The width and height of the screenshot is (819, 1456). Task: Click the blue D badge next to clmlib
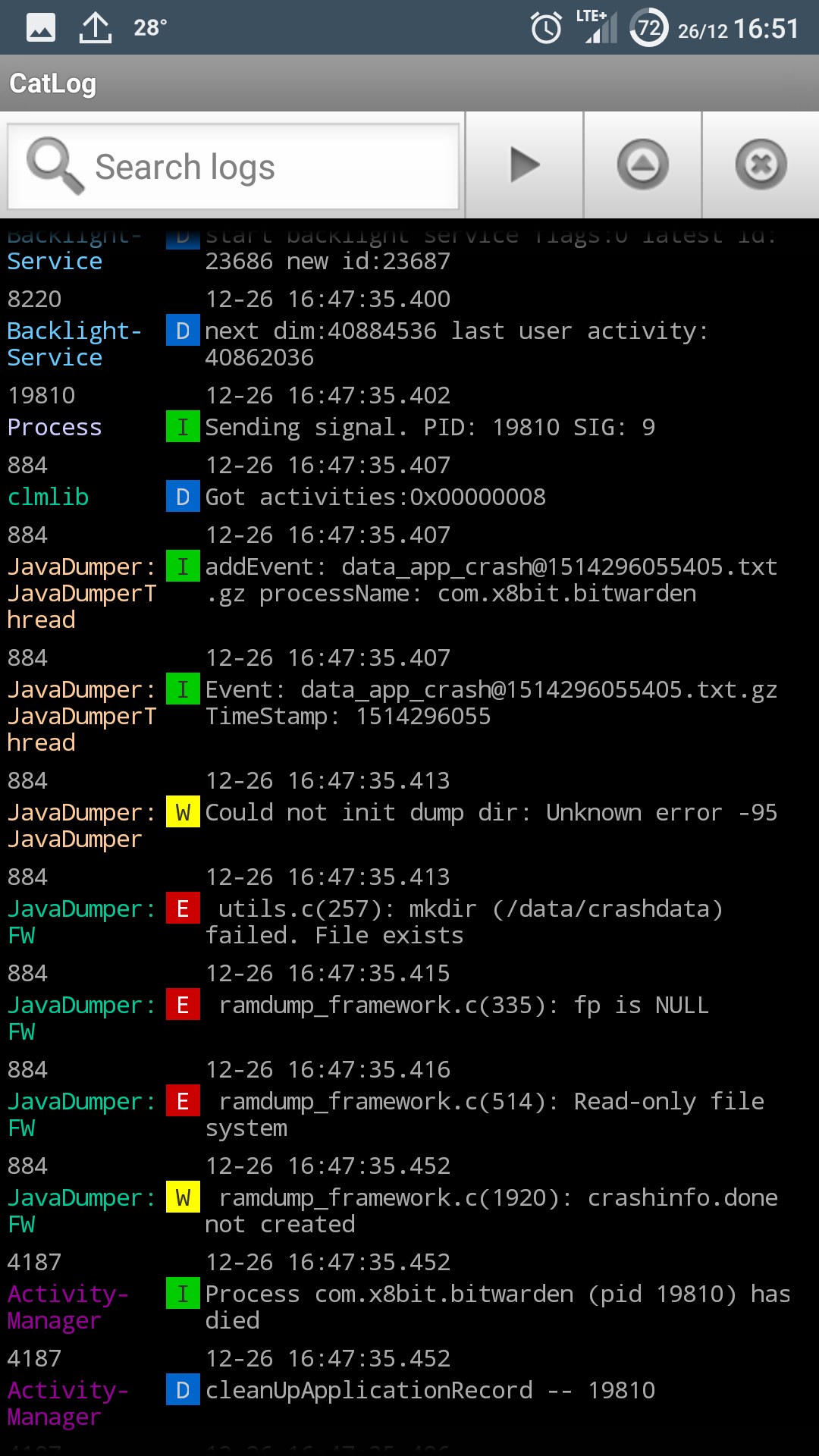point(183,497)
